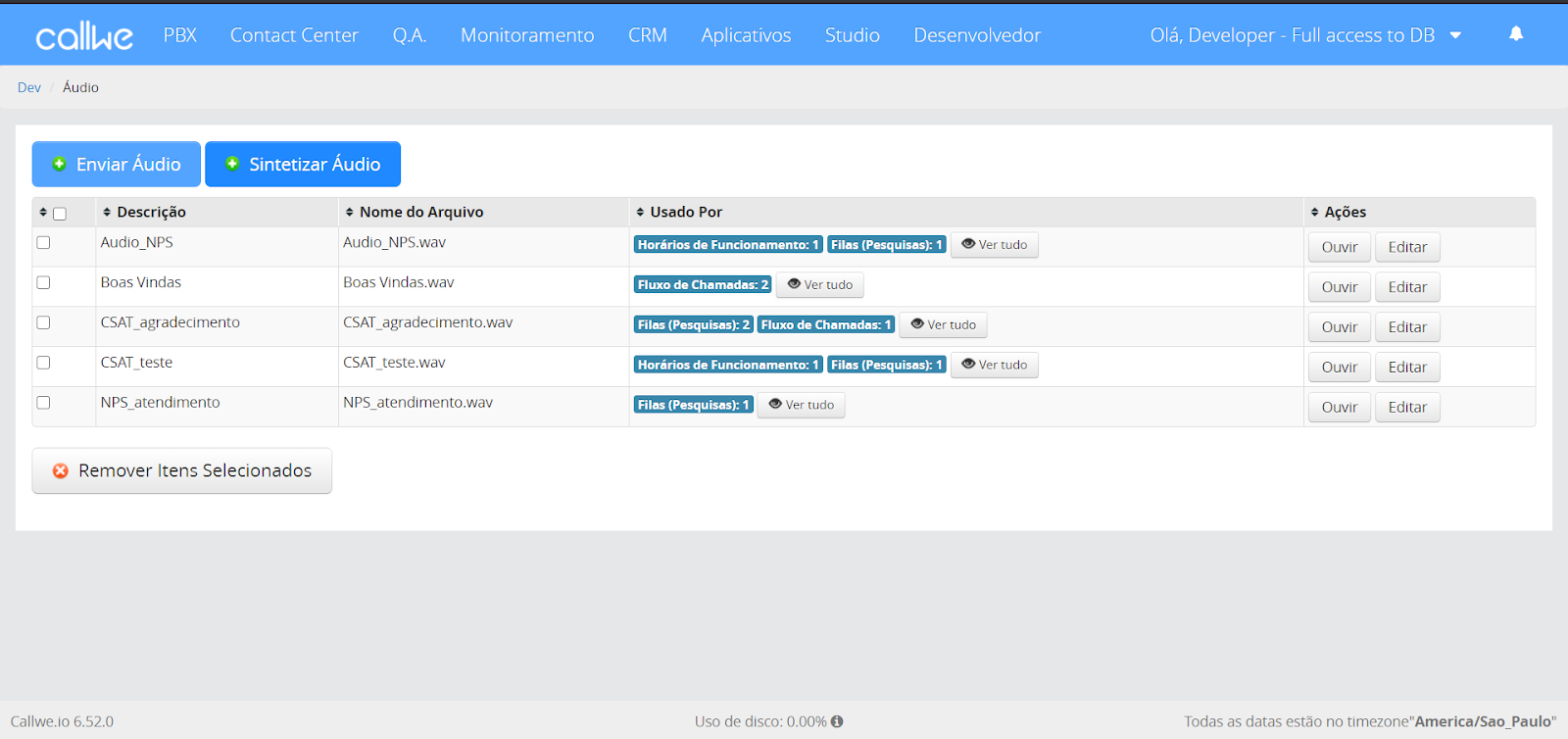The height and width of the screenshot is (739, 1568).
Task: Click the Callwe logo
Action: 84,36
